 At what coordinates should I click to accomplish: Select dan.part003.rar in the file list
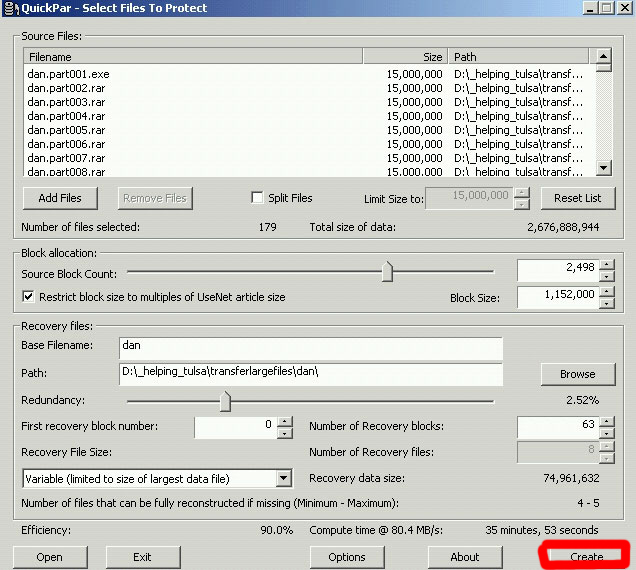67,102
